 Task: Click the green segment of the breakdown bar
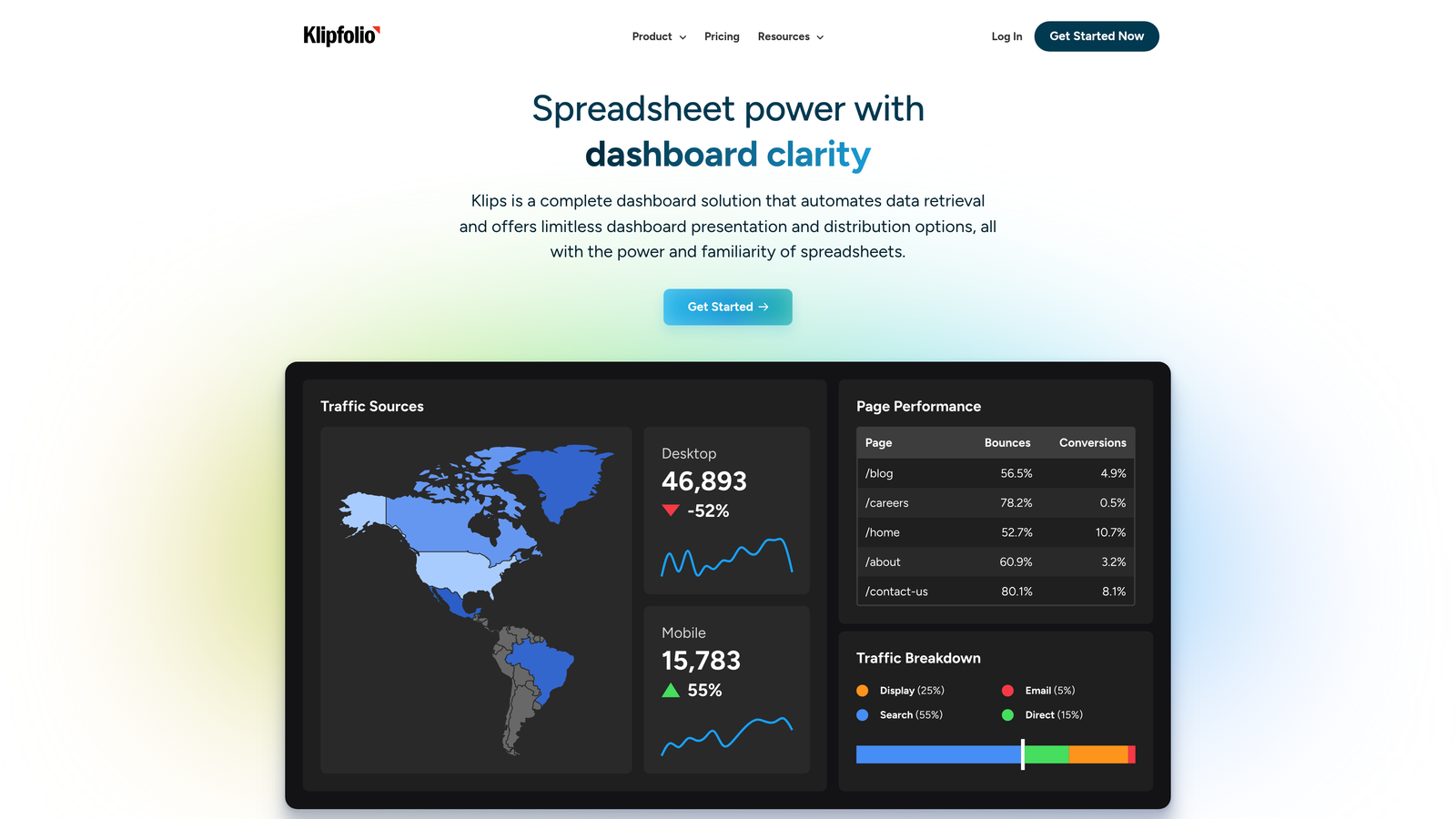click(1047, 754)
